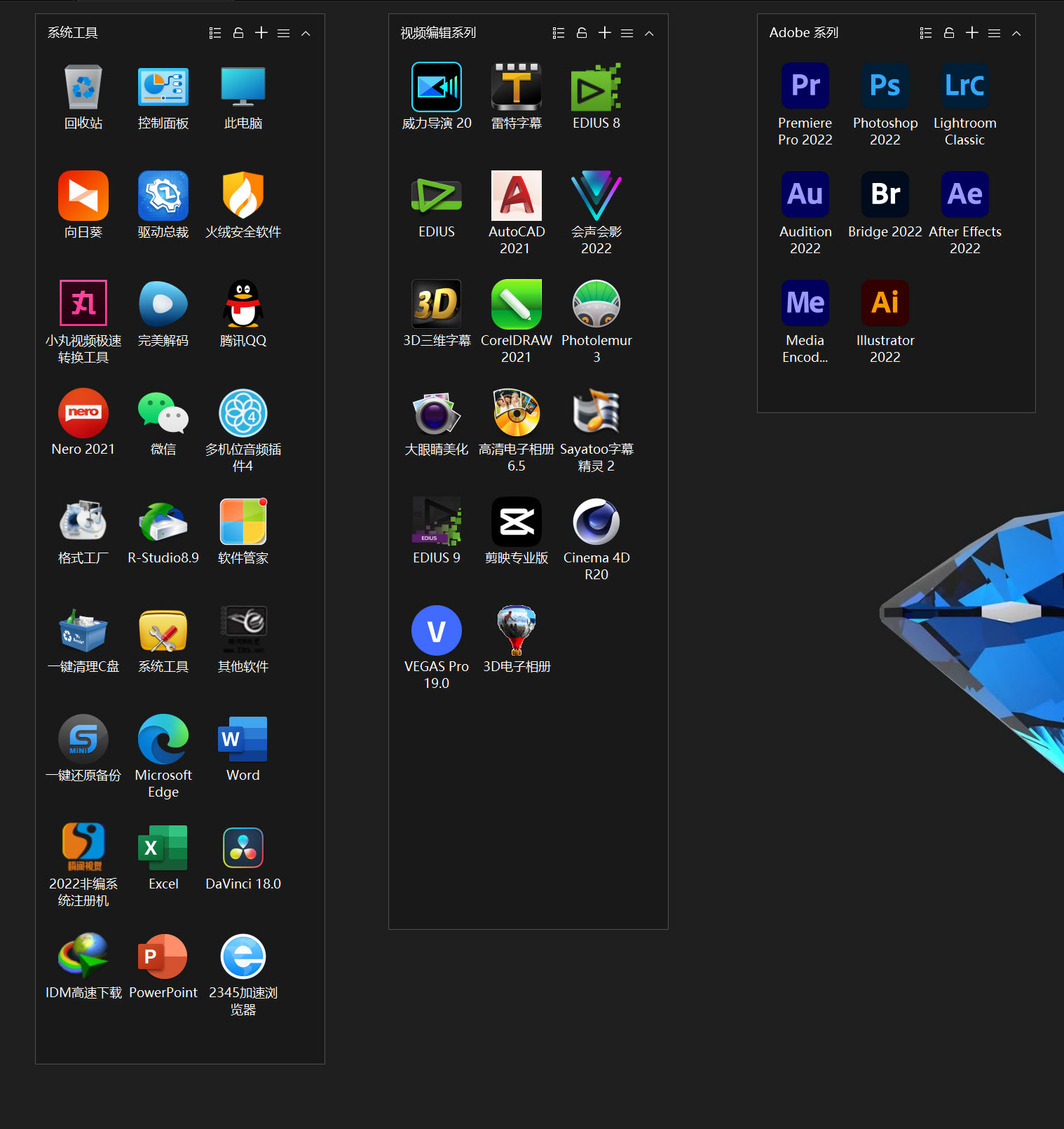Toggle lock on 系统工具 panel
1064x1129 pixels.
click(x=238, y=33)
